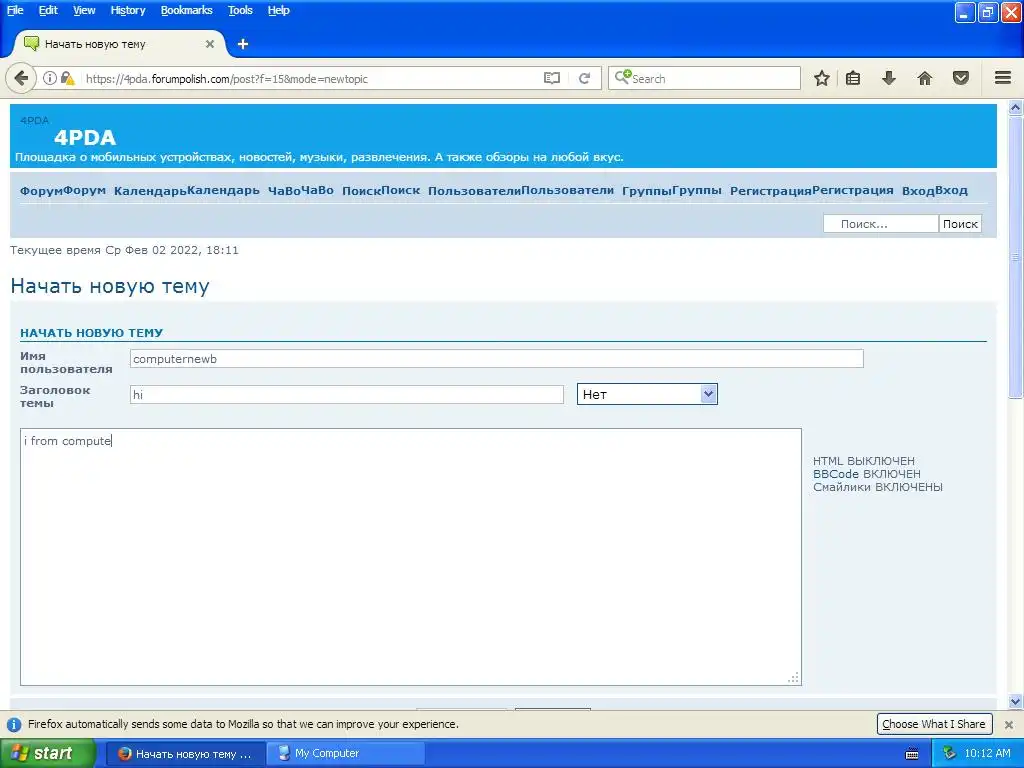Screen dimensions: 1024x768
Task: Open the Календарь navigation link
Action: 186,191
